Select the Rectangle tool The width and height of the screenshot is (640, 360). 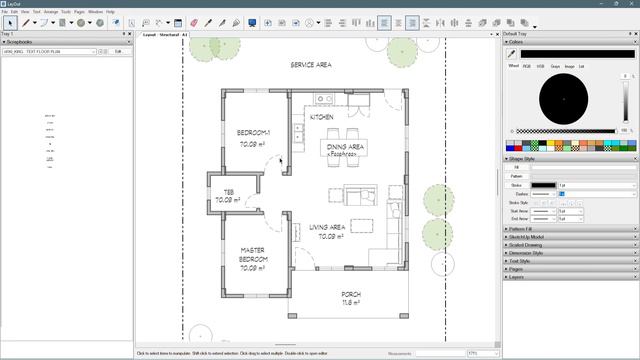point(62,23)
